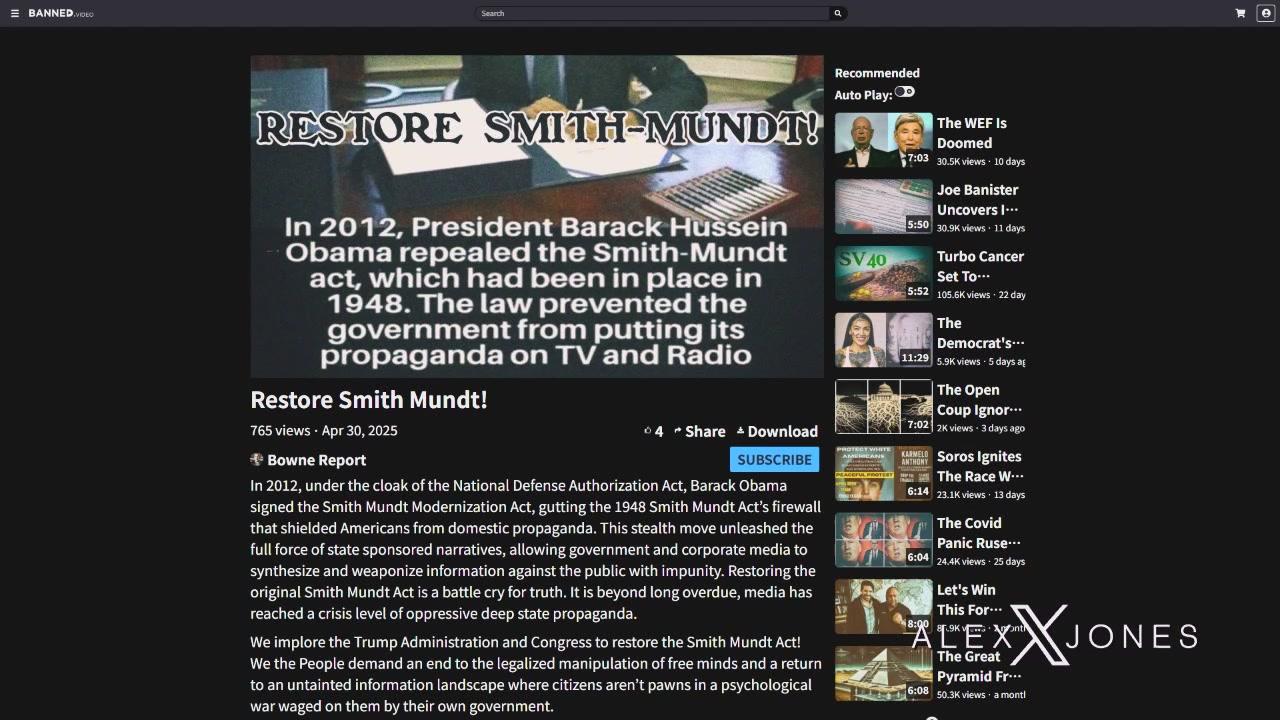Select the 765 views date text
1280x720 pixels.
point(324,431)
